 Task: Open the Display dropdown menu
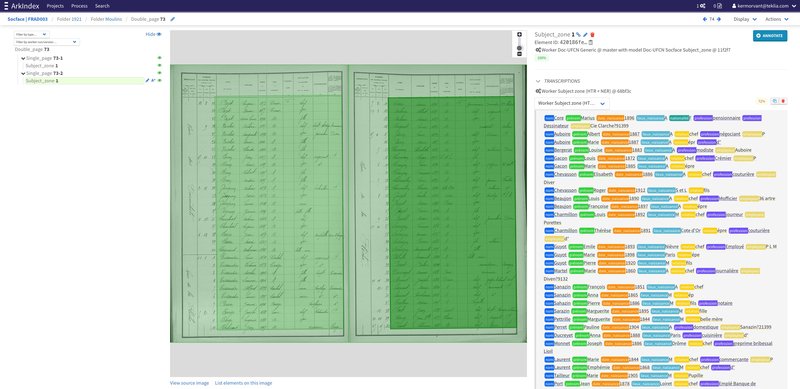744,19
